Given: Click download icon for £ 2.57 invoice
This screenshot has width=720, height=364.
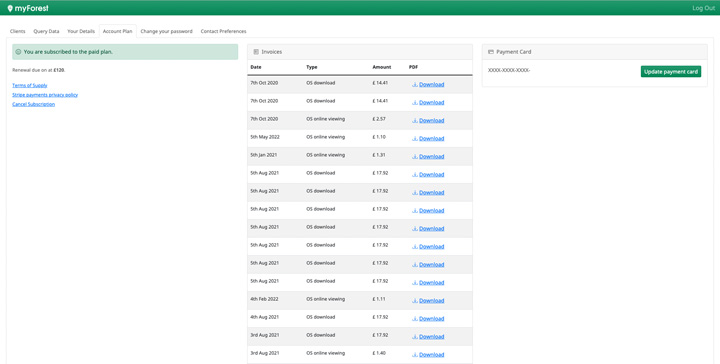Looking at the screenshot, I should coord(415,120).
